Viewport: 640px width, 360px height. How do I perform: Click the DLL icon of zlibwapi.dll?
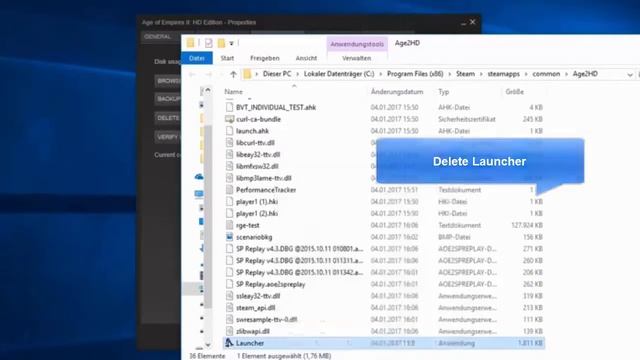point(229,331)
